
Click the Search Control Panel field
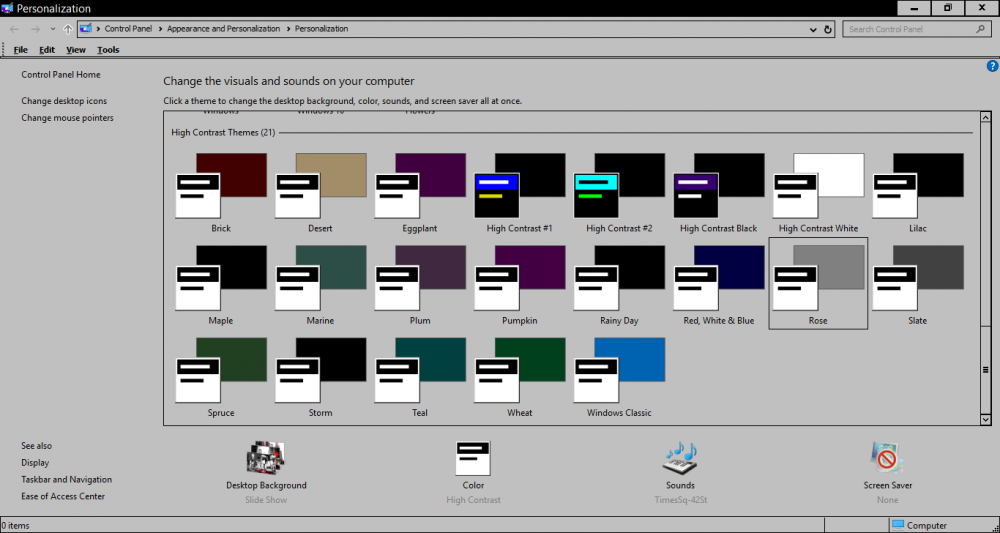click(x=908, y=29)
